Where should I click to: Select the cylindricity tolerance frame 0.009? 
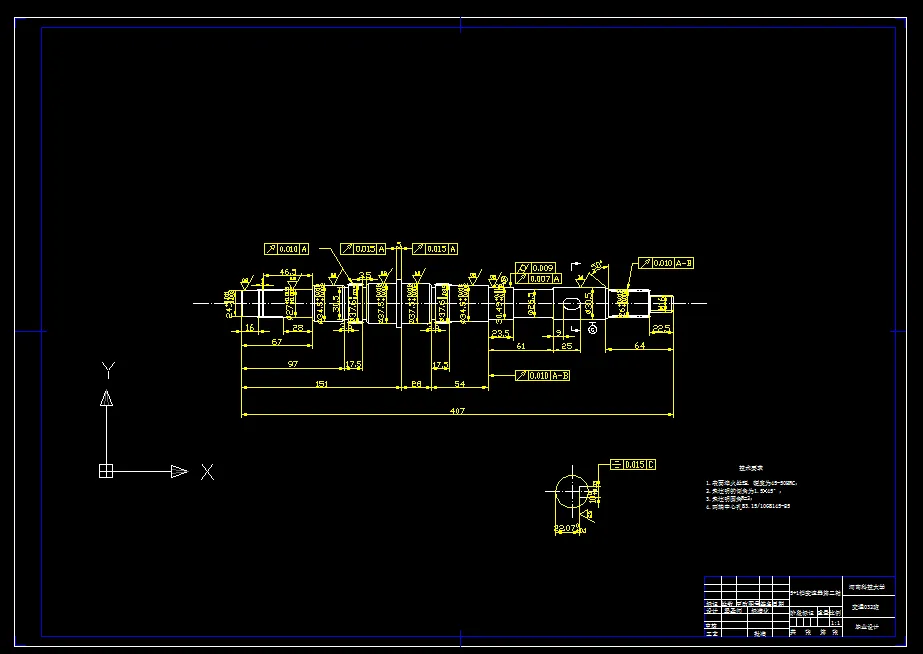(x=535, y=268)
